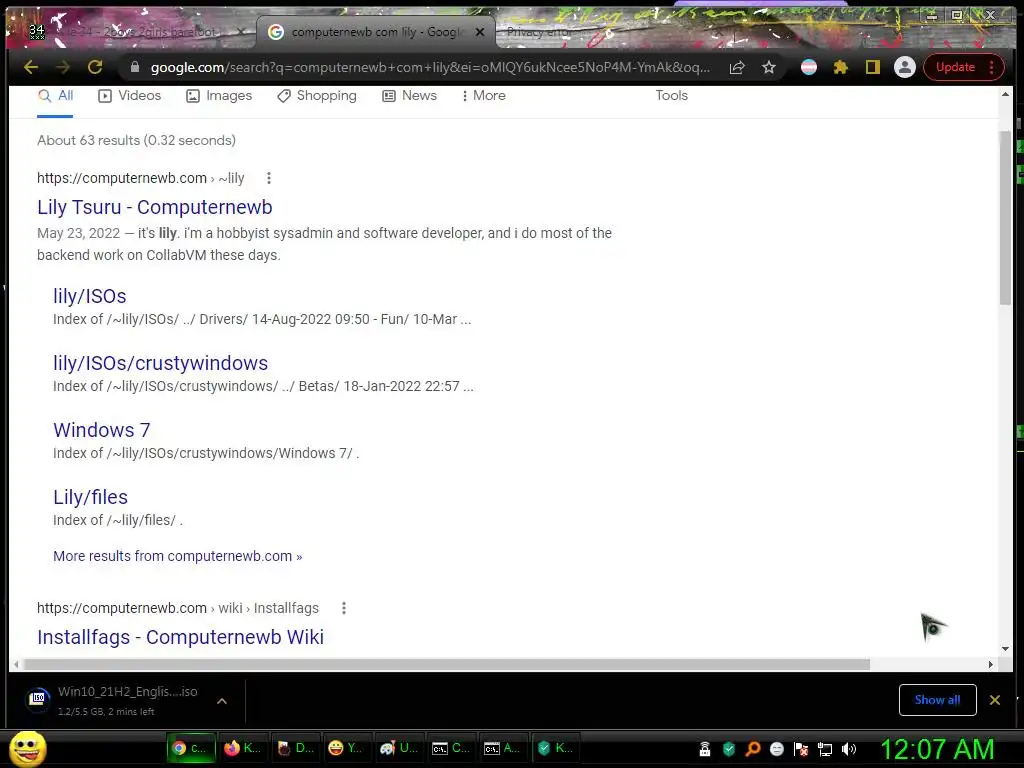Open the Installfags - Computernewb Wiki result
The image size is (1024, 768).
point(180,637)
